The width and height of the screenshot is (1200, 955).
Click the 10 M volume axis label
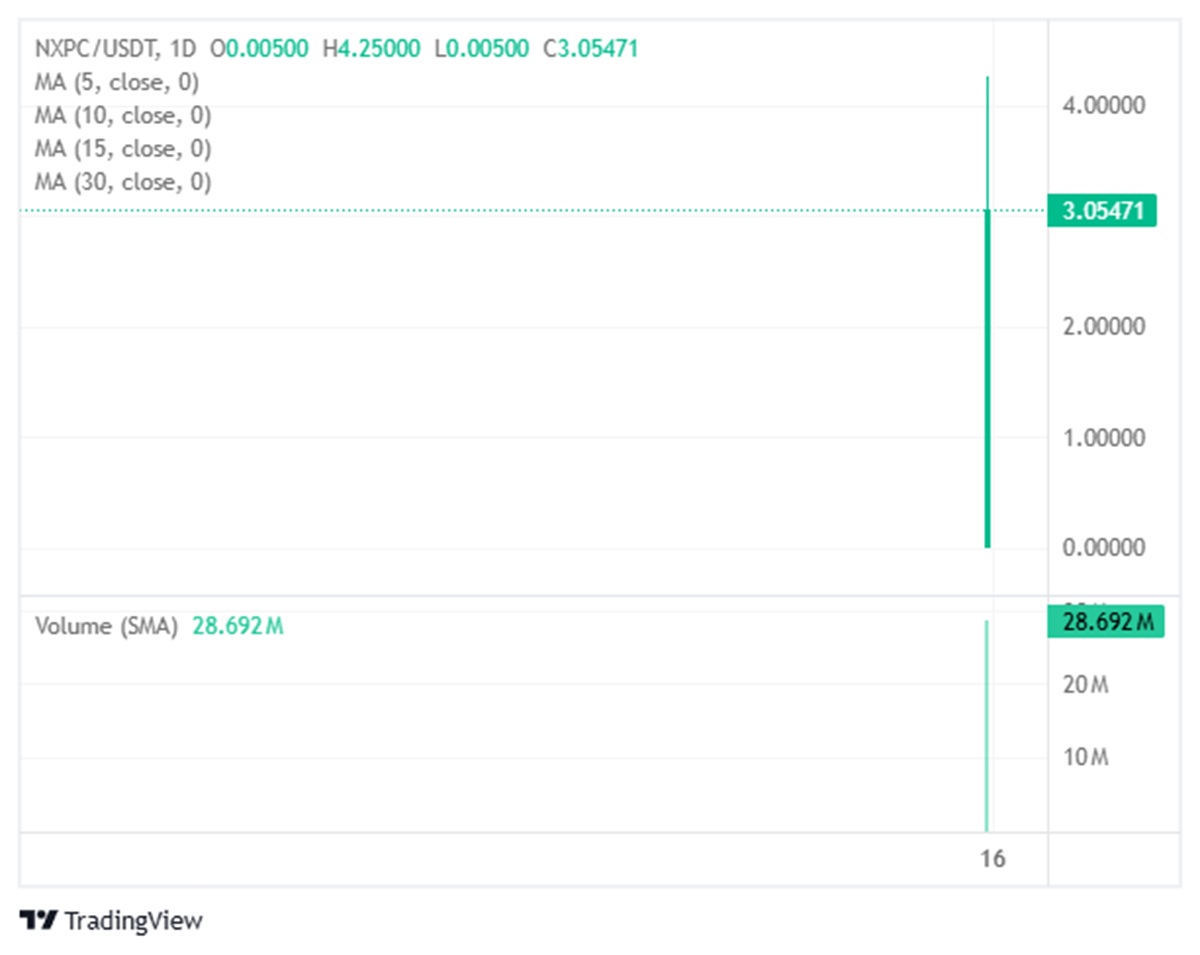[x=1086, y=757]
